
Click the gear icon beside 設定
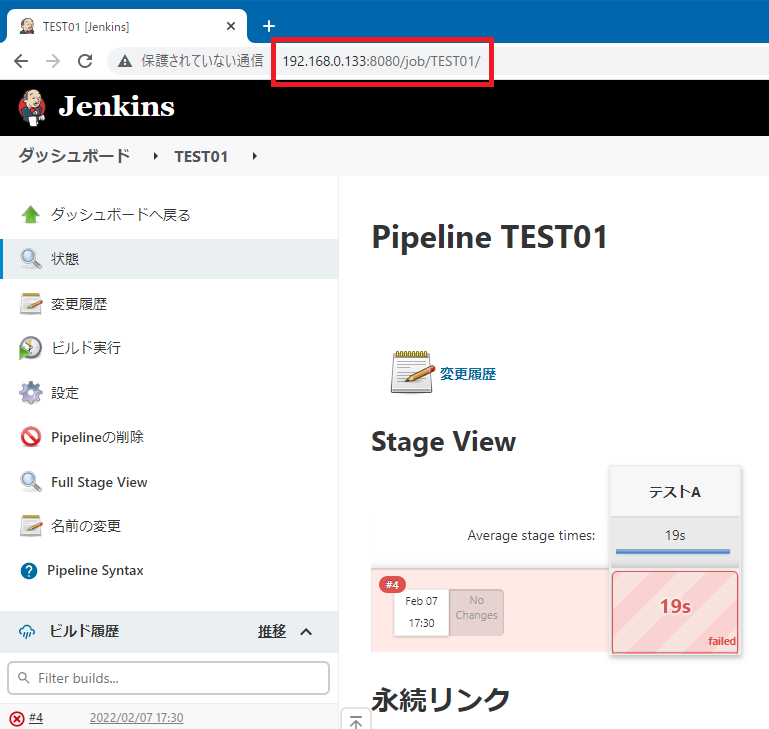[30, 392]
